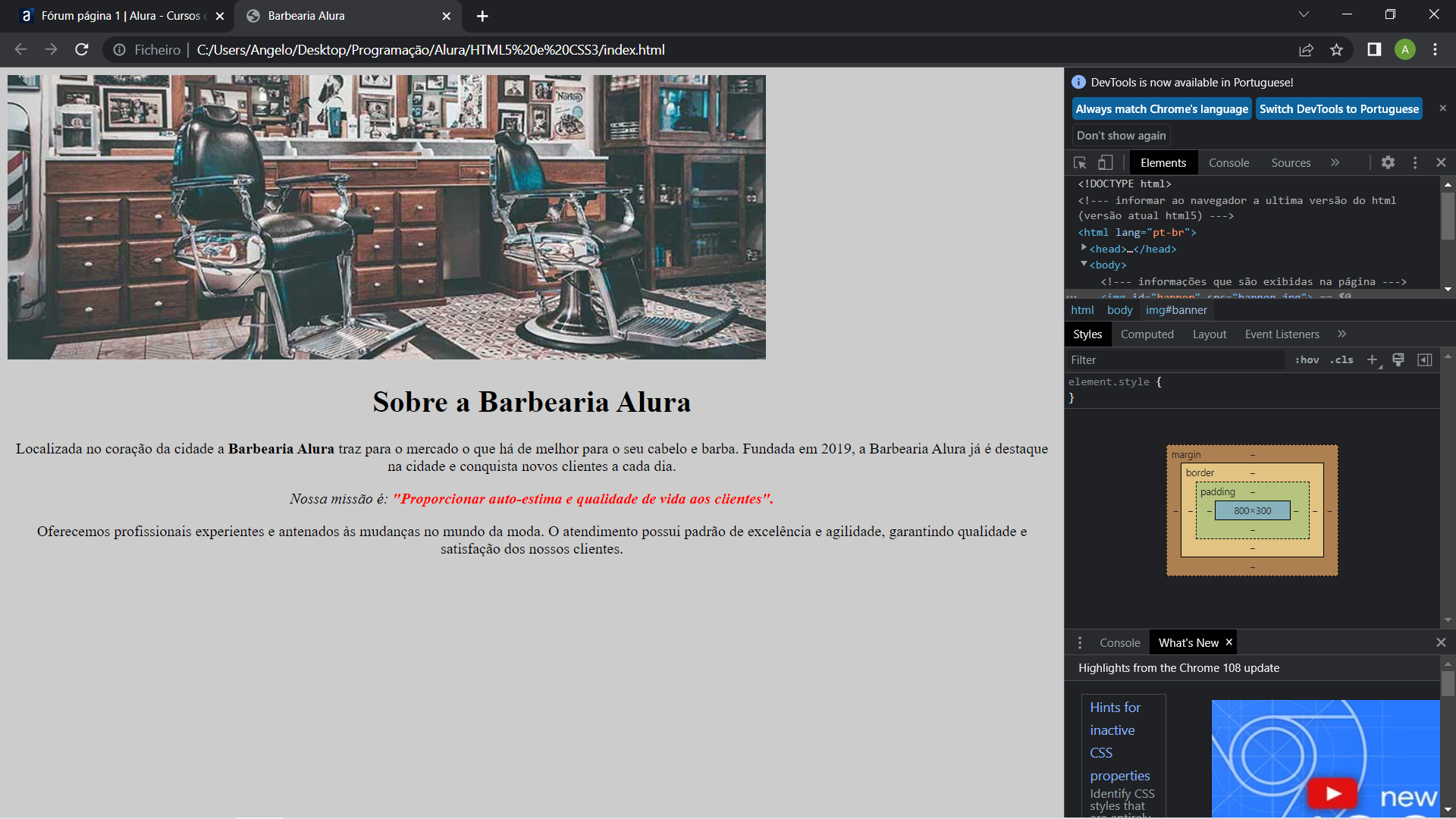Open site information icon beside Ficheiro
This screenshot has width=1456, height=819.
pyautogui.click(x=119, y=50)
